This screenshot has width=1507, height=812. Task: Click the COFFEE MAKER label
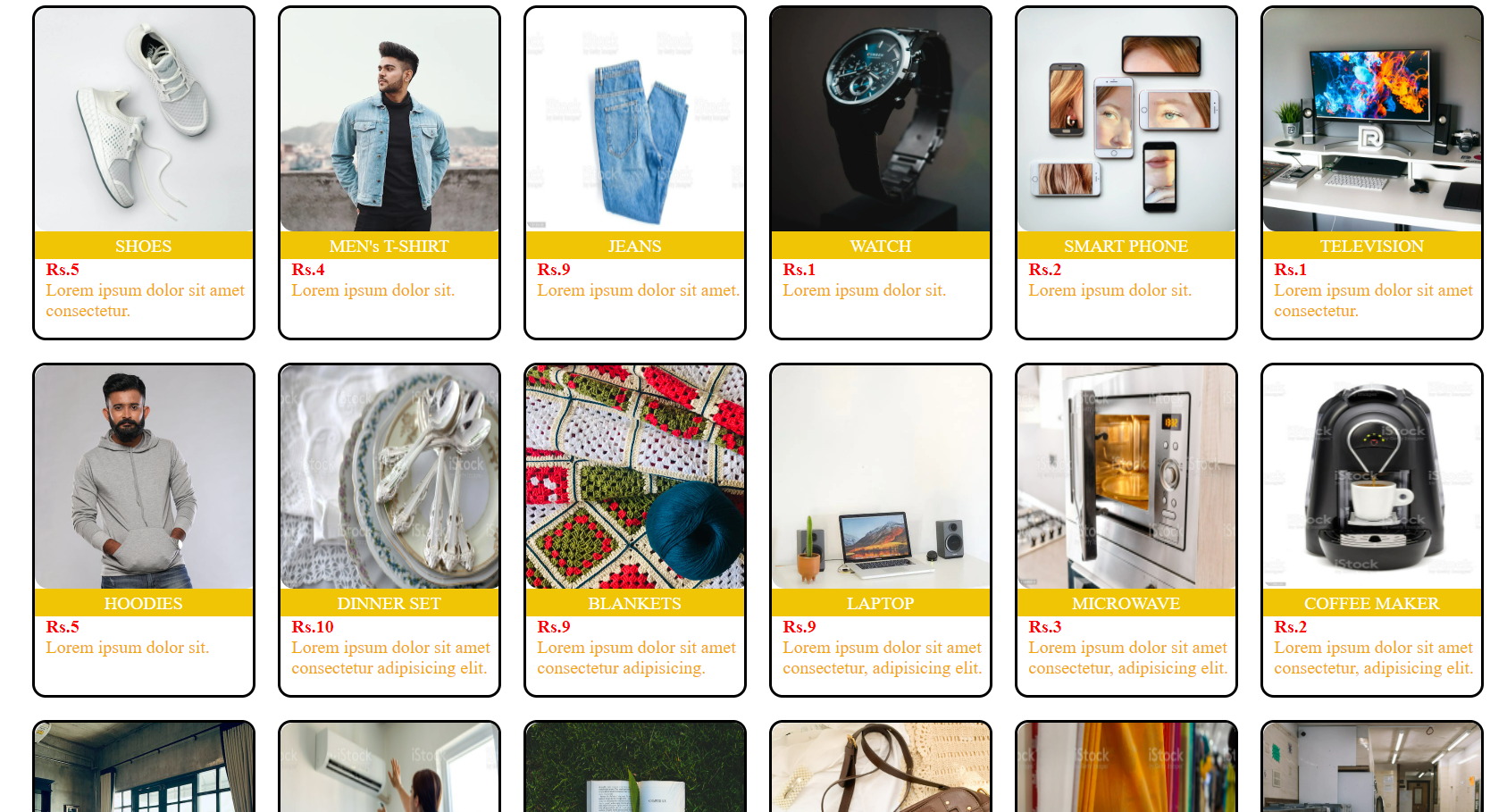pyautogui.click(x=1372, y=603)
